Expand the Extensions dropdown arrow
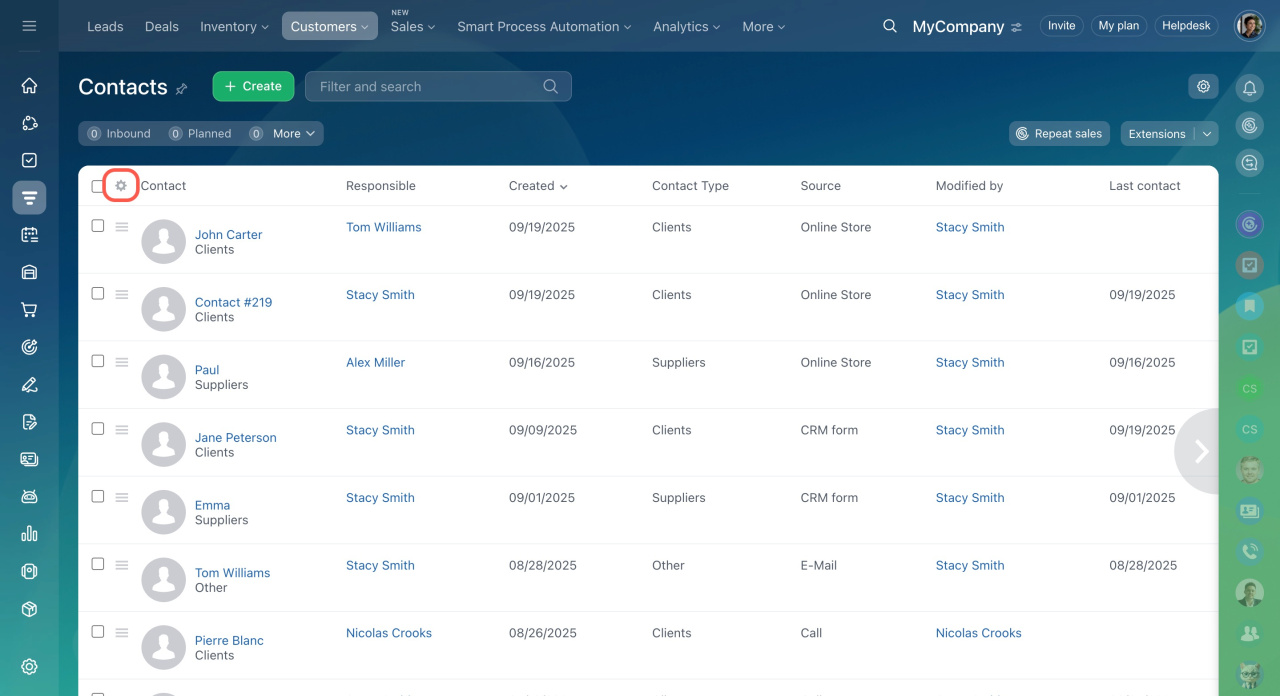 tap(1207, 134)
